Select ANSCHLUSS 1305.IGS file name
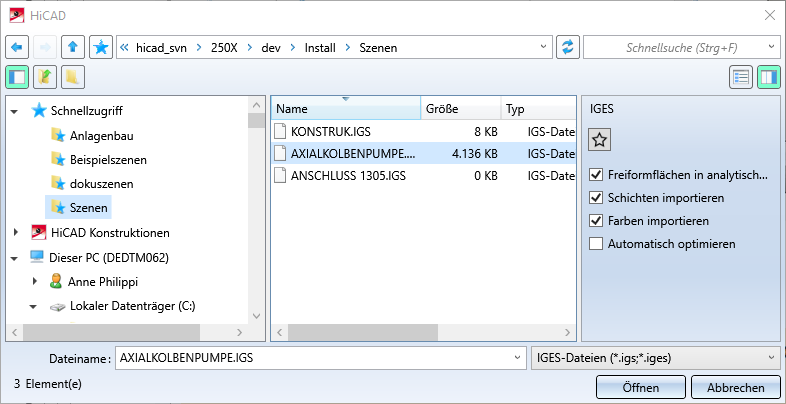This screenshot has height=404, width=786. [x=348, y=176]
